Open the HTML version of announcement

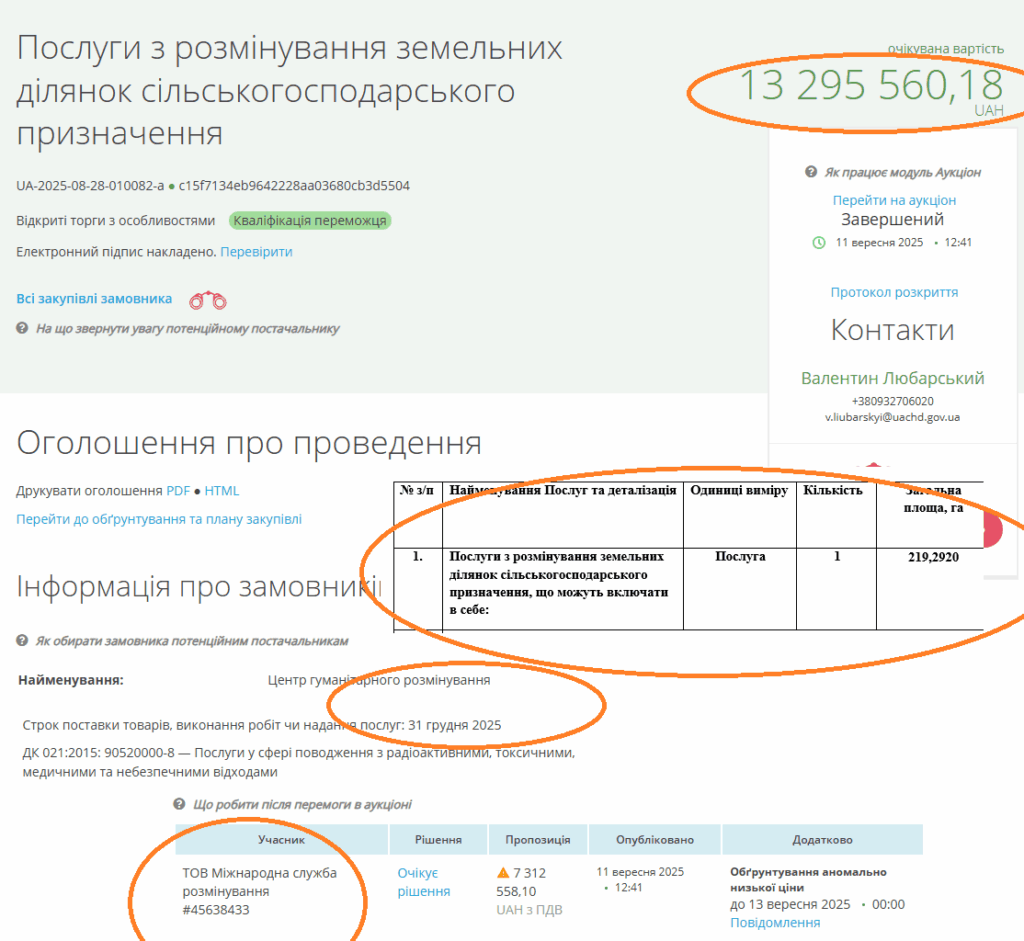(x=222, y=491)
